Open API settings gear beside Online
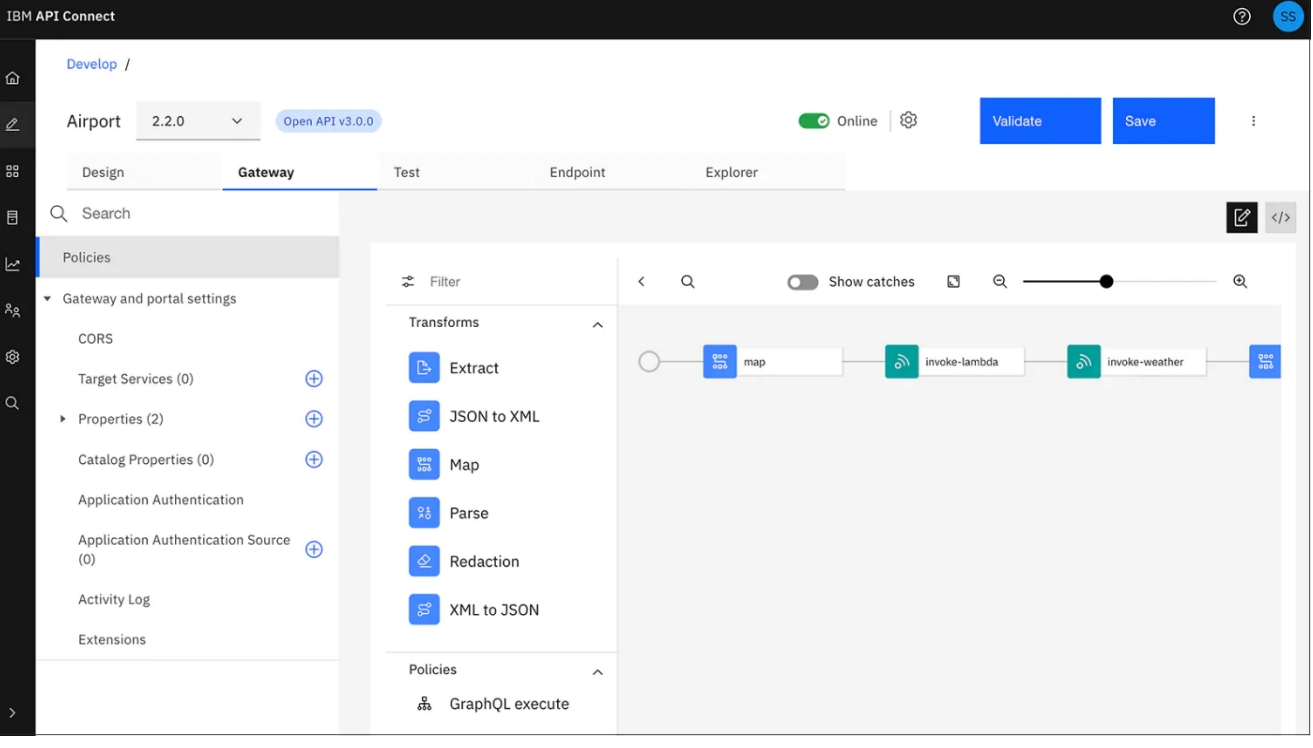1313x748 pixels. click(908, 120)
